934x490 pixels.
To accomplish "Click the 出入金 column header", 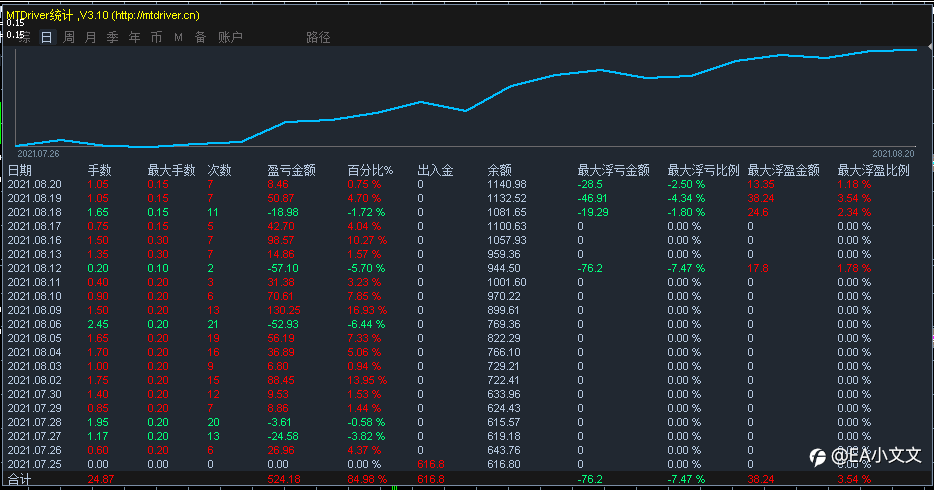I will (x=435, y=170).
